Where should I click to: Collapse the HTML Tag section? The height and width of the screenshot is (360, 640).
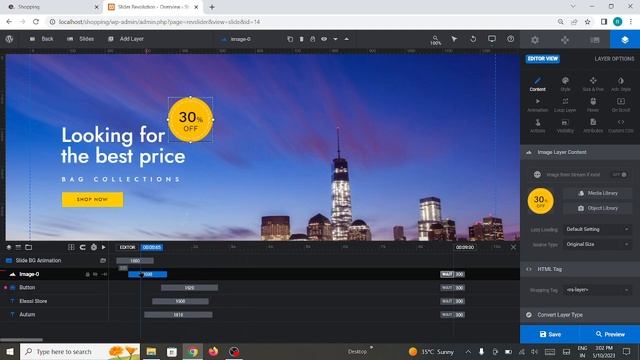(580, 269)
